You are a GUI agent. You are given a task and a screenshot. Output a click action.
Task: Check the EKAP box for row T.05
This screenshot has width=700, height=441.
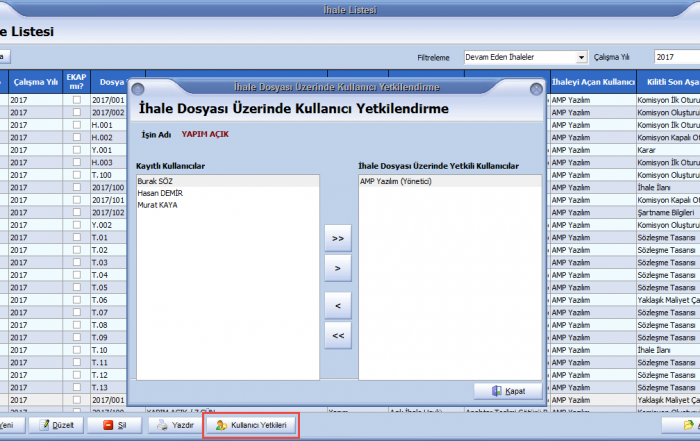76,287
